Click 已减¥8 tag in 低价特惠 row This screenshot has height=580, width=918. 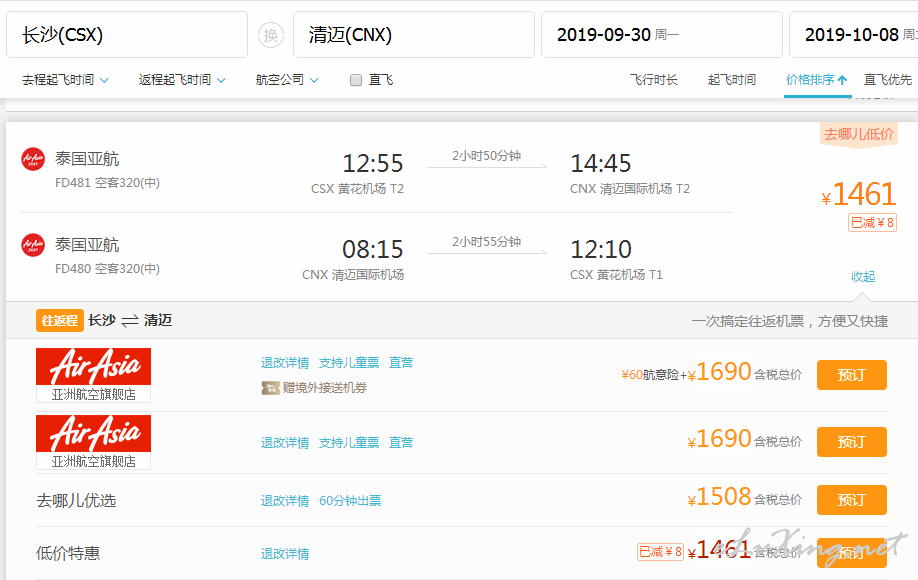click(x=660, y=552)
